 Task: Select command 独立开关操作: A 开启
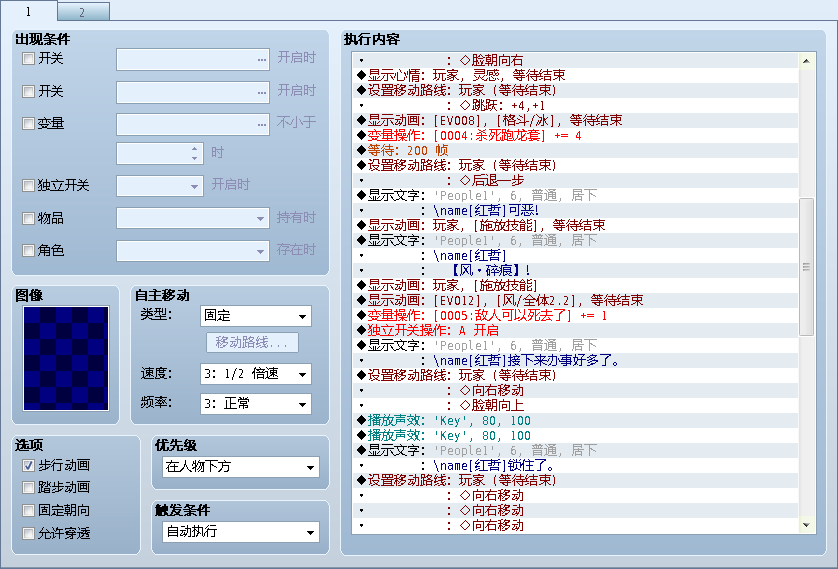click(577, 330)
